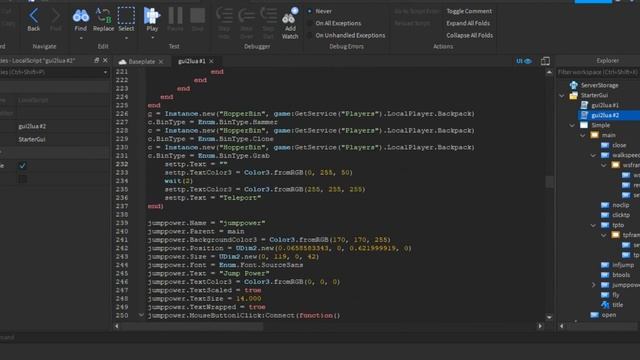This screenshot has width=640, height=360.
Task: Collapse the walkspeed node
Action: click(593, 155)
